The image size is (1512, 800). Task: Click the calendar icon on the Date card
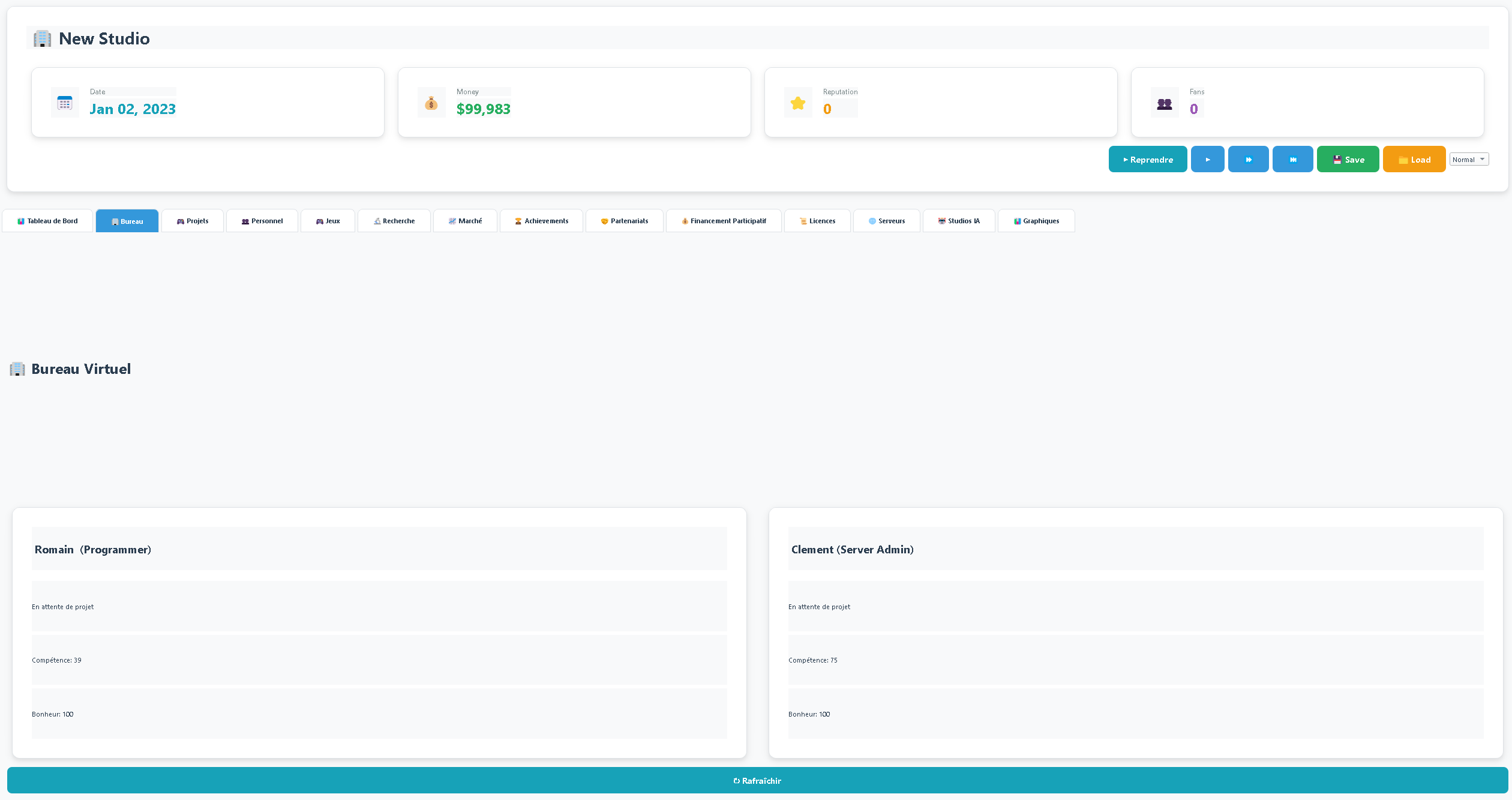(64, 102)
